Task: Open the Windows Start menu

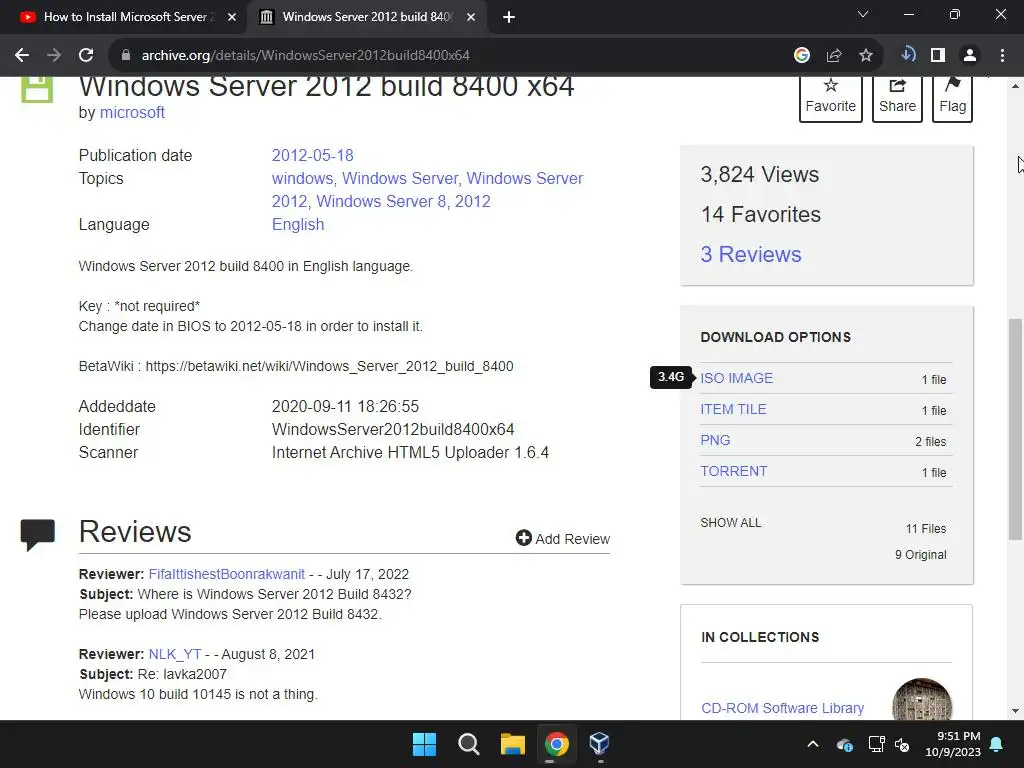Action: point(424,744)
